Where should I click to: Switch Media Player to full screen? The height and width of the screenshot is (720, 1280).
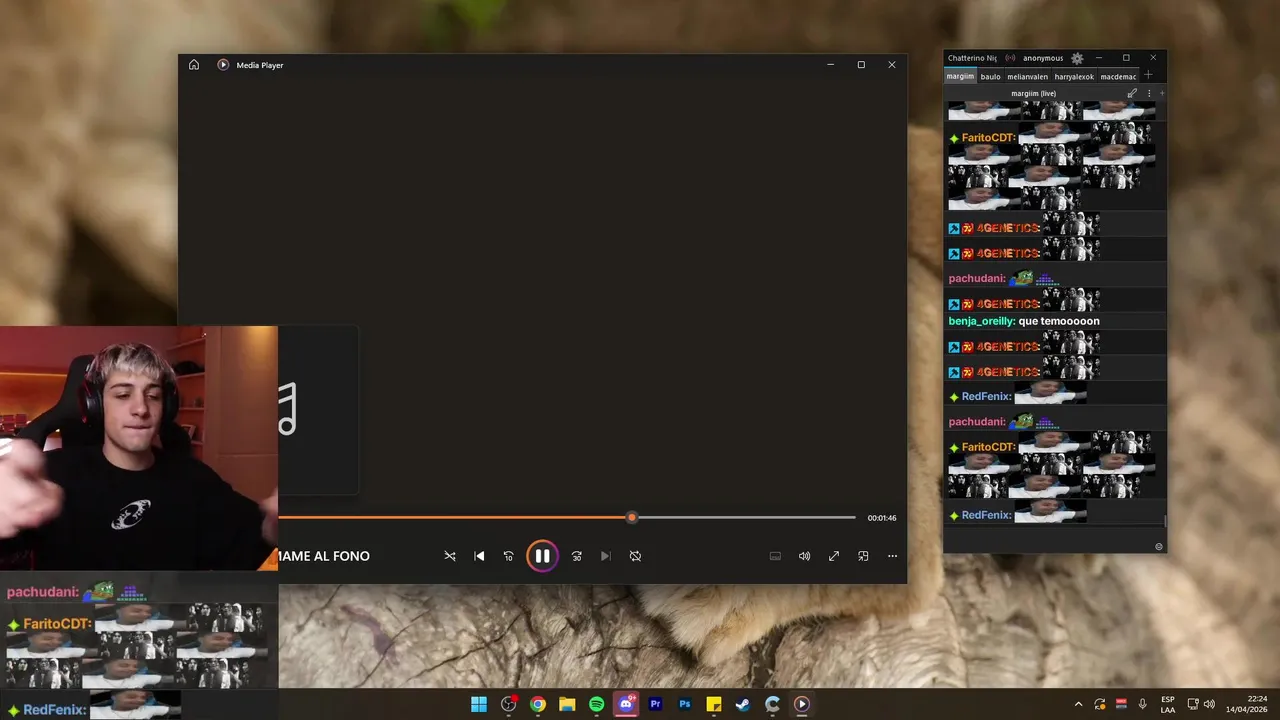click(833, 556)
